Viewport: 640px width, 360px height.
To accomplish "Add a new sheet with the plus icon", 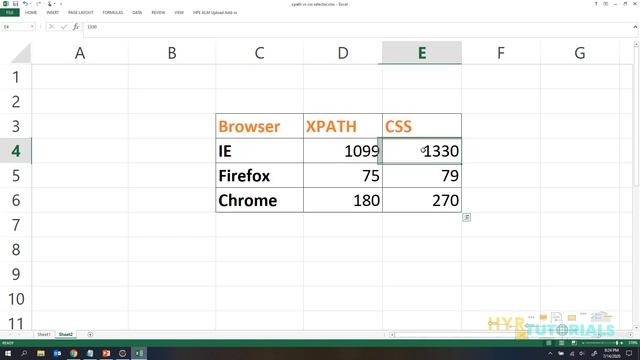I will [x=90, y=334].
